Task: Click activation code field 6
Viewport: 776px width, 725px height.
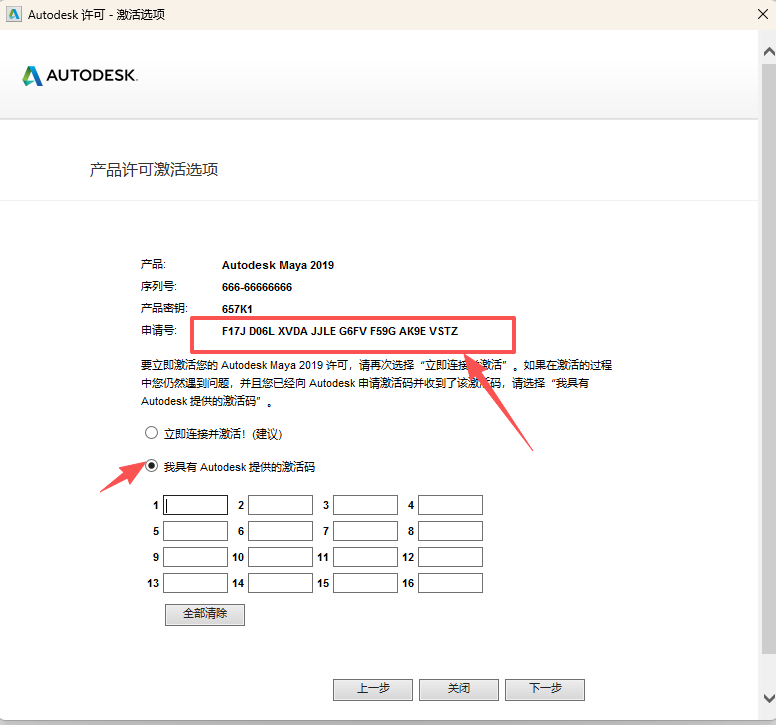Action: (x=281, y=531)
